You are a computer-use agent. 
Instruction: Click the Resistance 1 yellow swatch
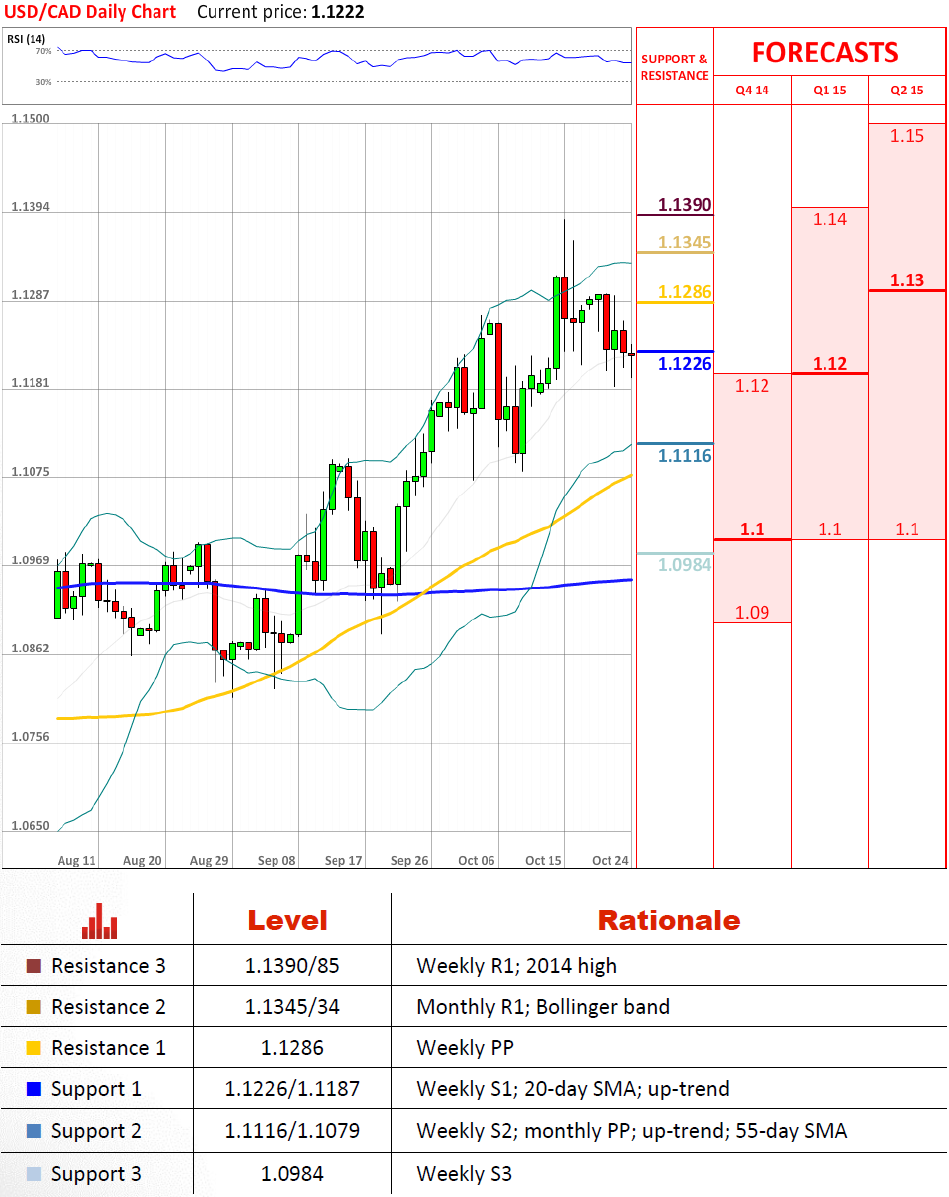[34, 1048]
